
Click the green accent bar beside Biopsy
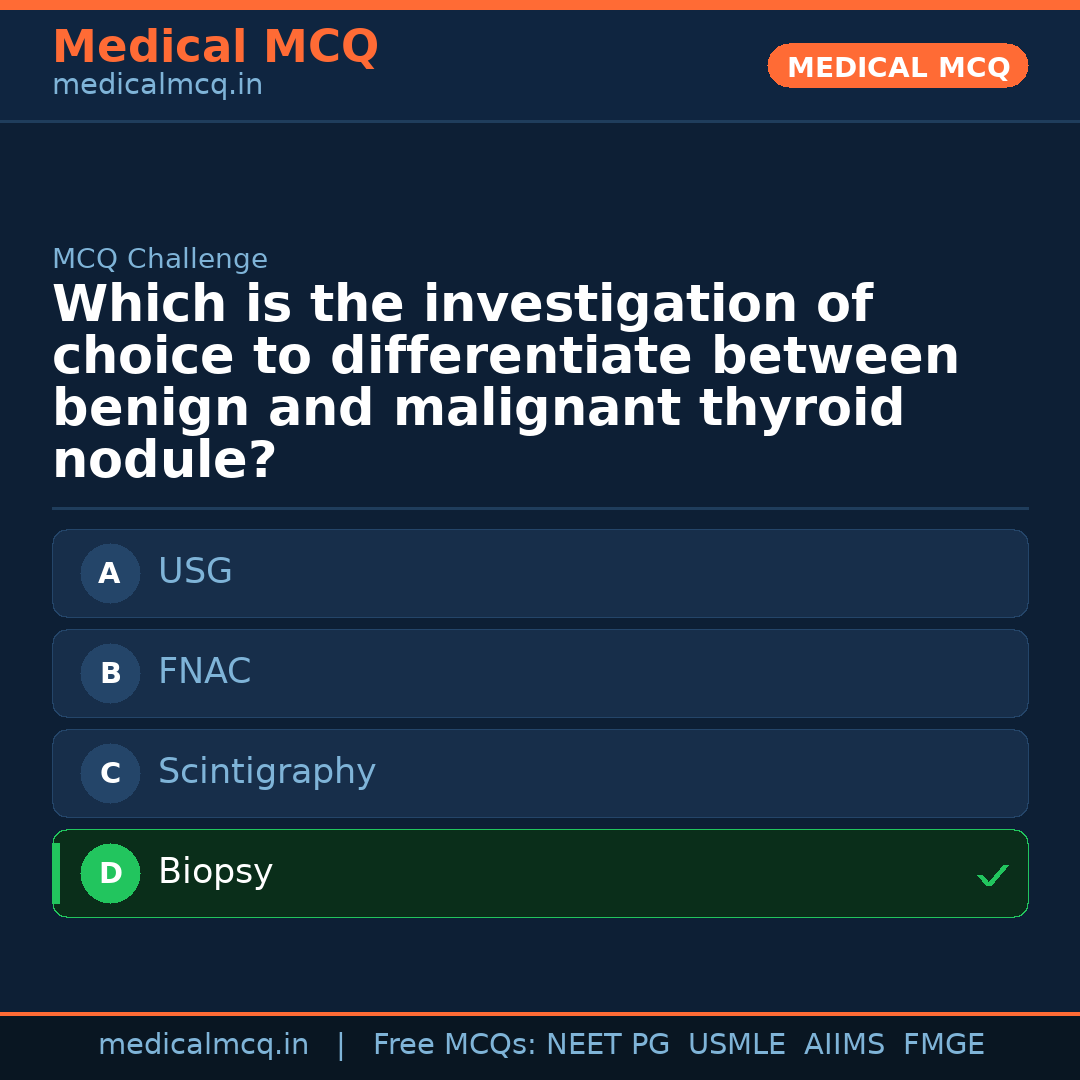[56, 873]
